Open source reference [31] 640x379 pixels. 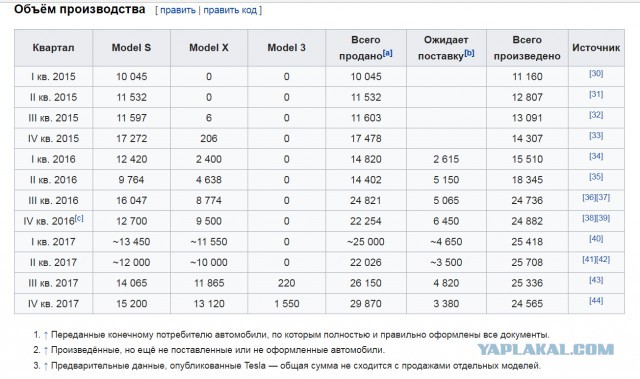[x=596, y=94]
